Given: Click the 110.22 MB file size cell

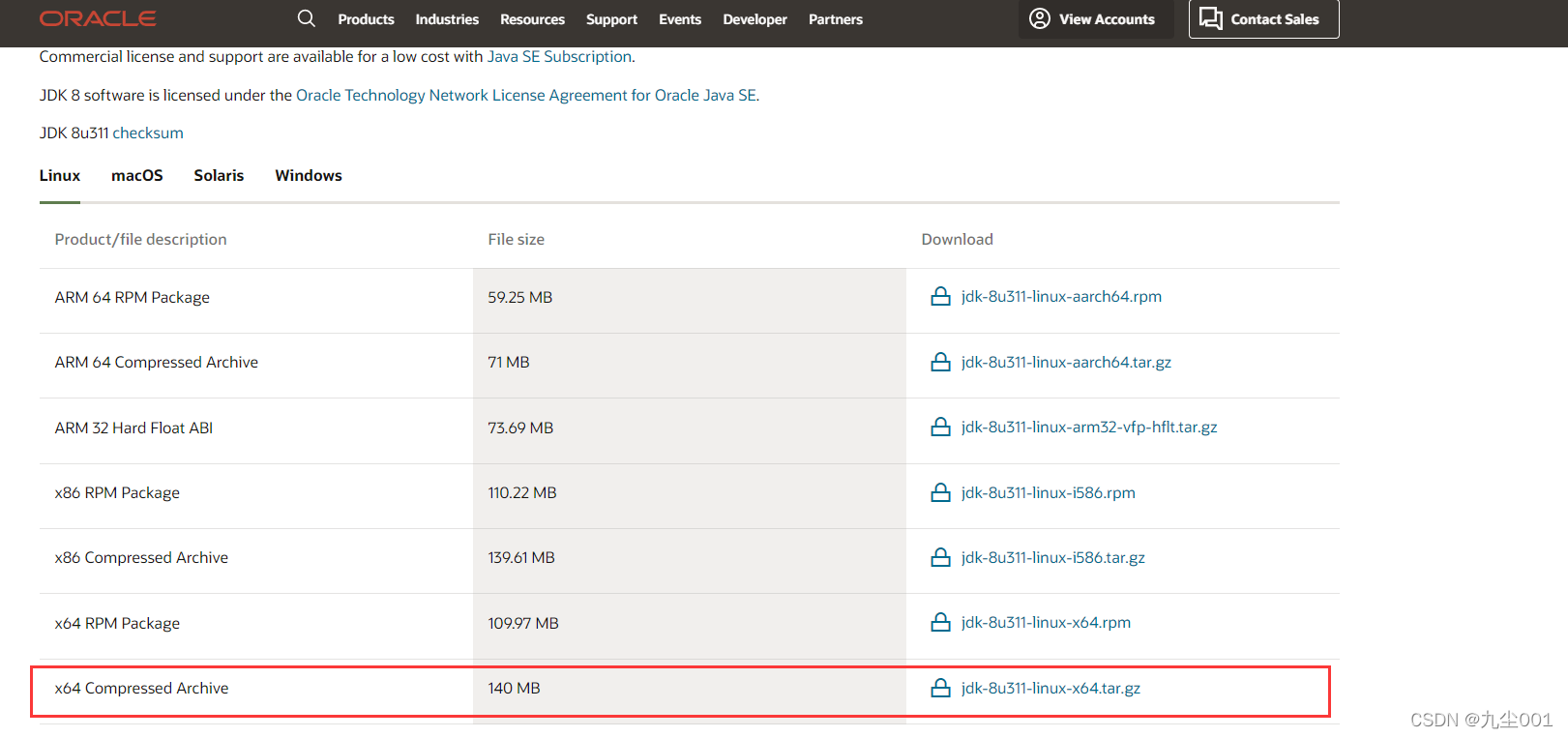Looking at the screenshot, I should (x=690, y=496).
